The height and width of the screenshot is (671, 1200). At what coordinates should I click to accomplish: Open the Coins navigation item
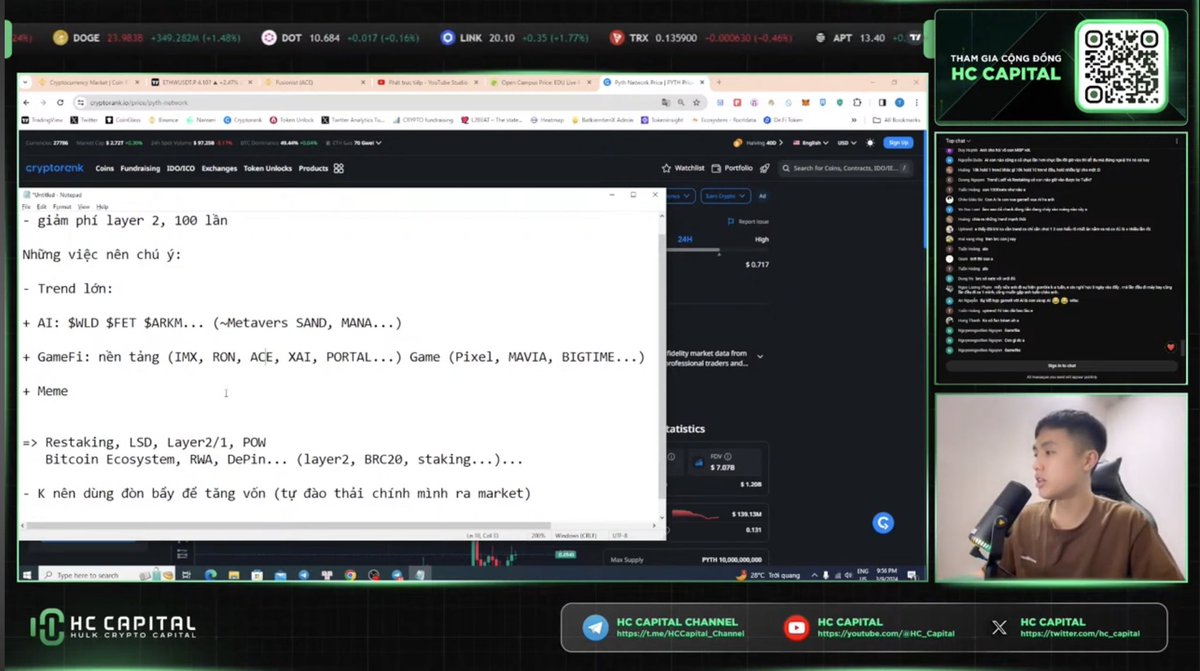click(105, 168)
